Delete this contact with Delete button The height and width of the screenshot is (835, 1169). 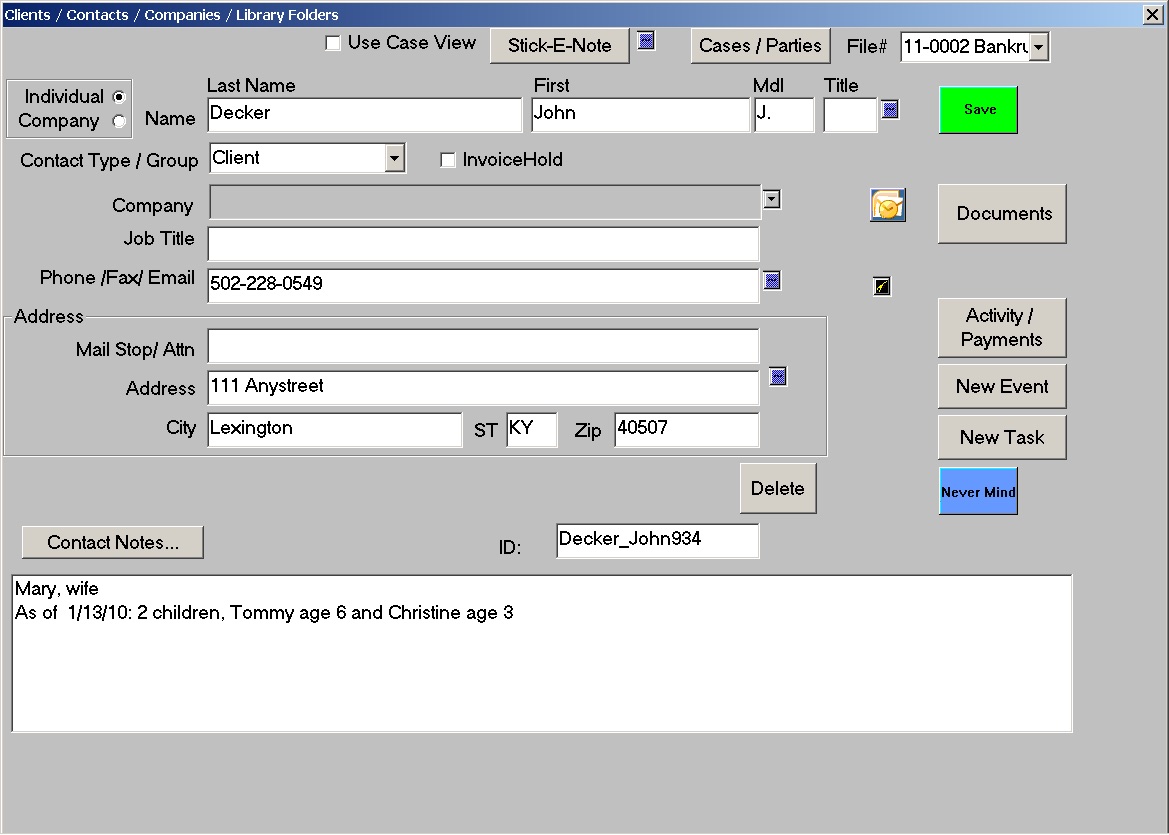tap(778, 488)
